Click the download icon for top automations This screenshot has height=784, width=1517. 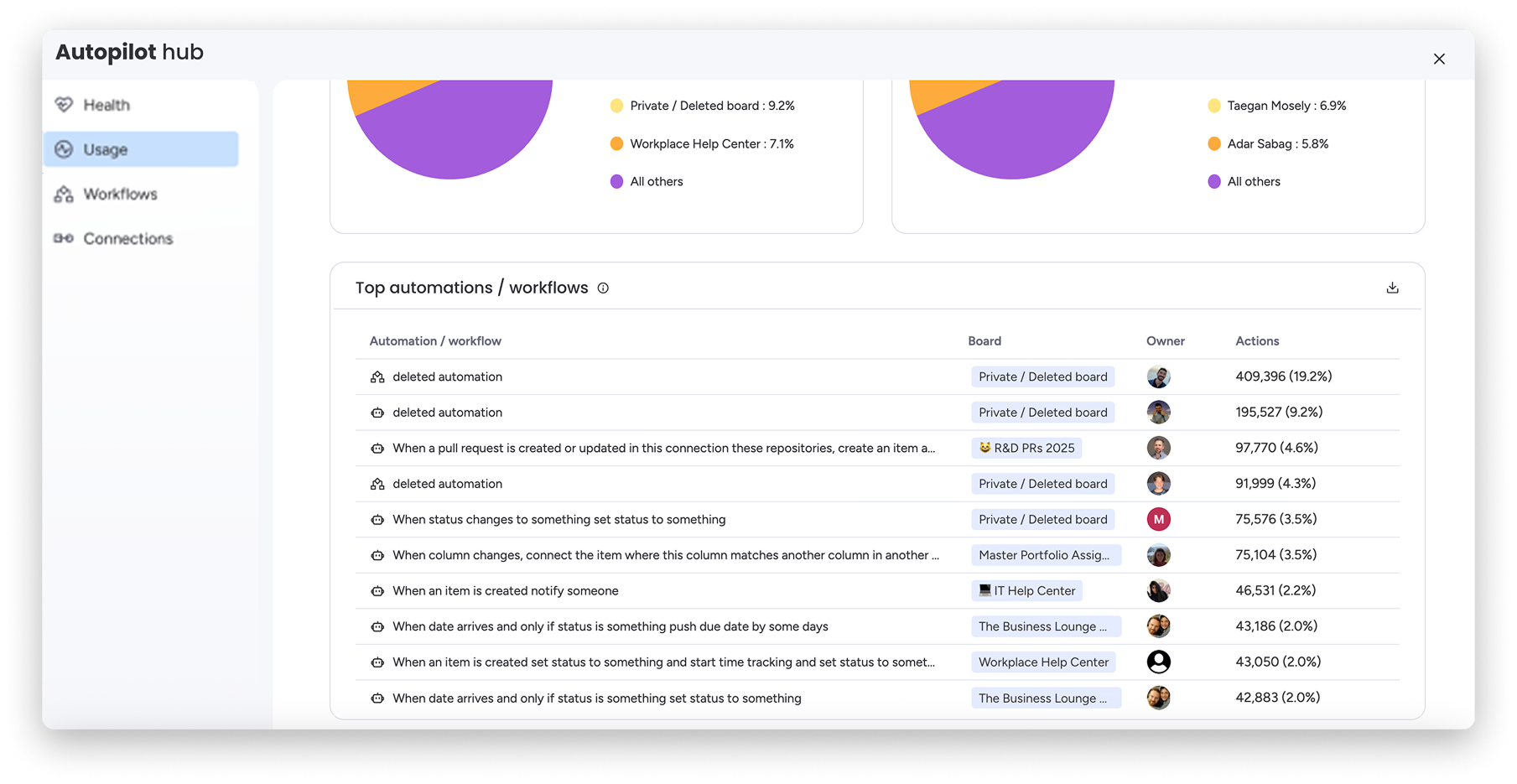pos(1392,288)
